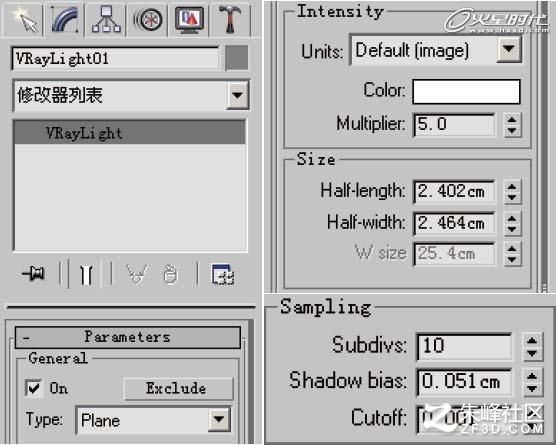
Task: Click the Exclude button
Action: pos(178,388)
